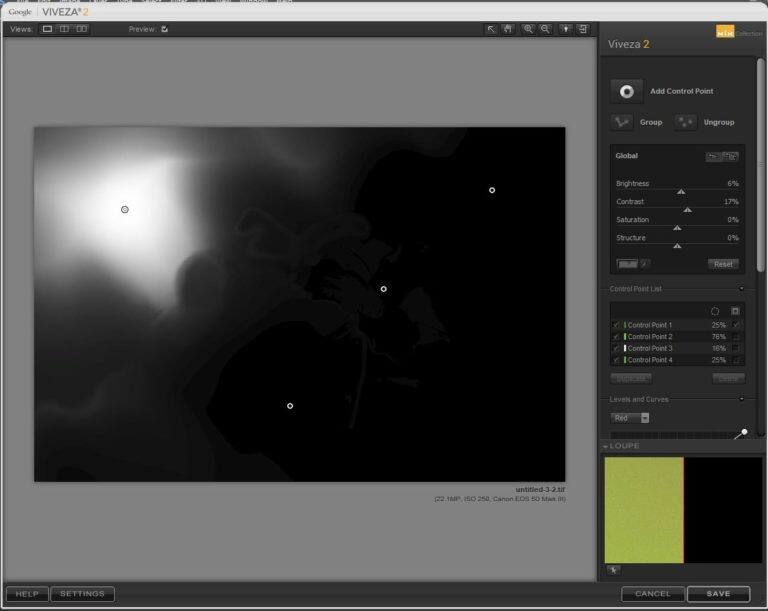The width and height of the screenshot is (768, 611).
Task: Switch to single image view
Action: [47, 30]
